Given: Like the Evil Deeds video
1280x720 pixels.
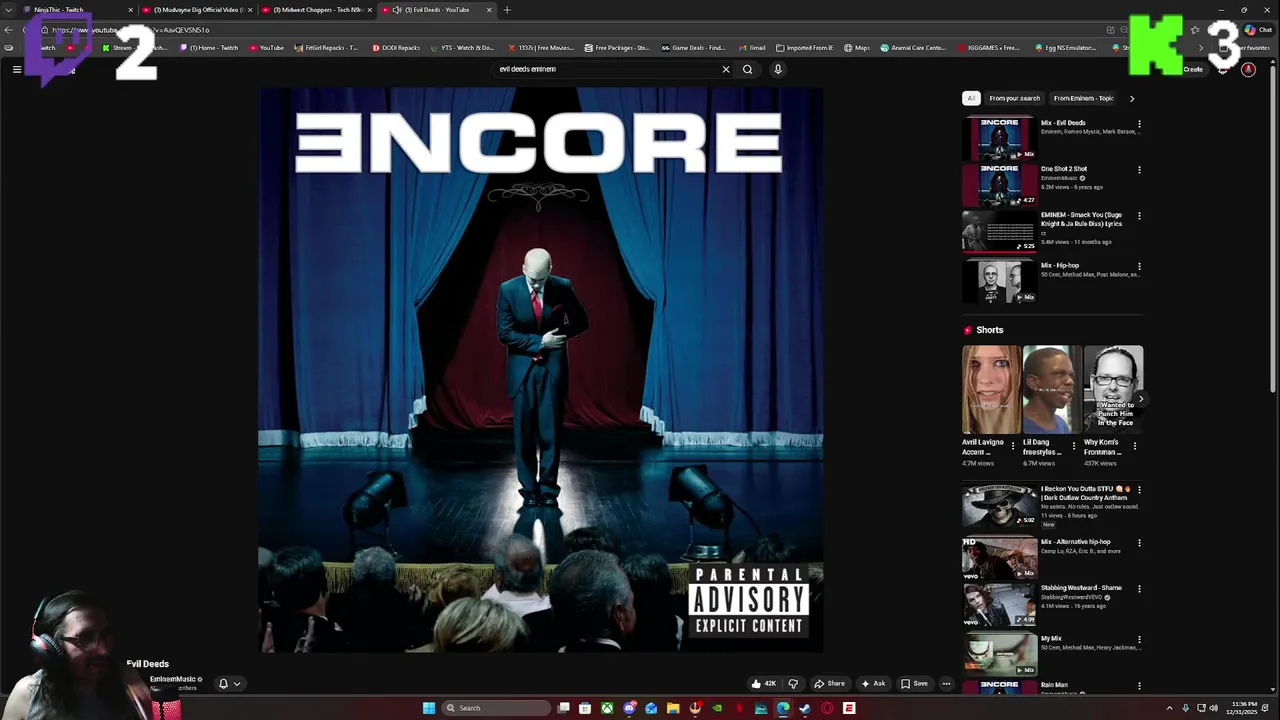Looking at the screenshot, I should (765, 684).
